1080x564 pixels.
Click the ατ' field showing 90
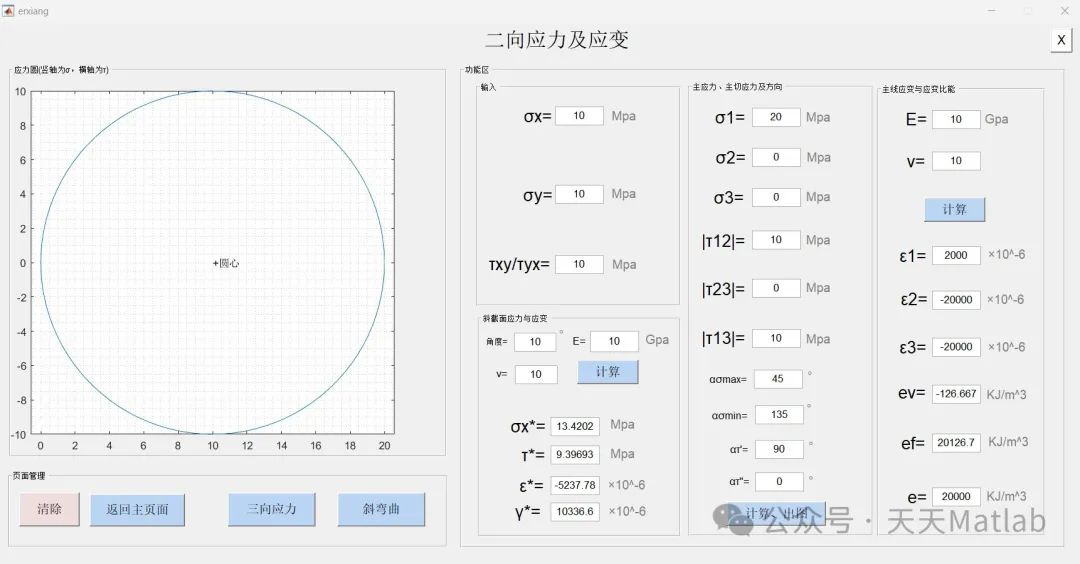click(779, 449)
